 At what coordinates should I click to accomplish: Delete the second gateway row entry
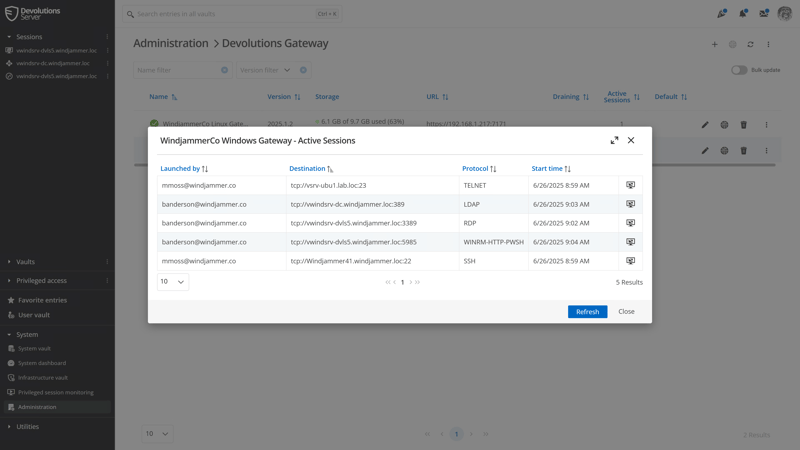tap(743, 151)
